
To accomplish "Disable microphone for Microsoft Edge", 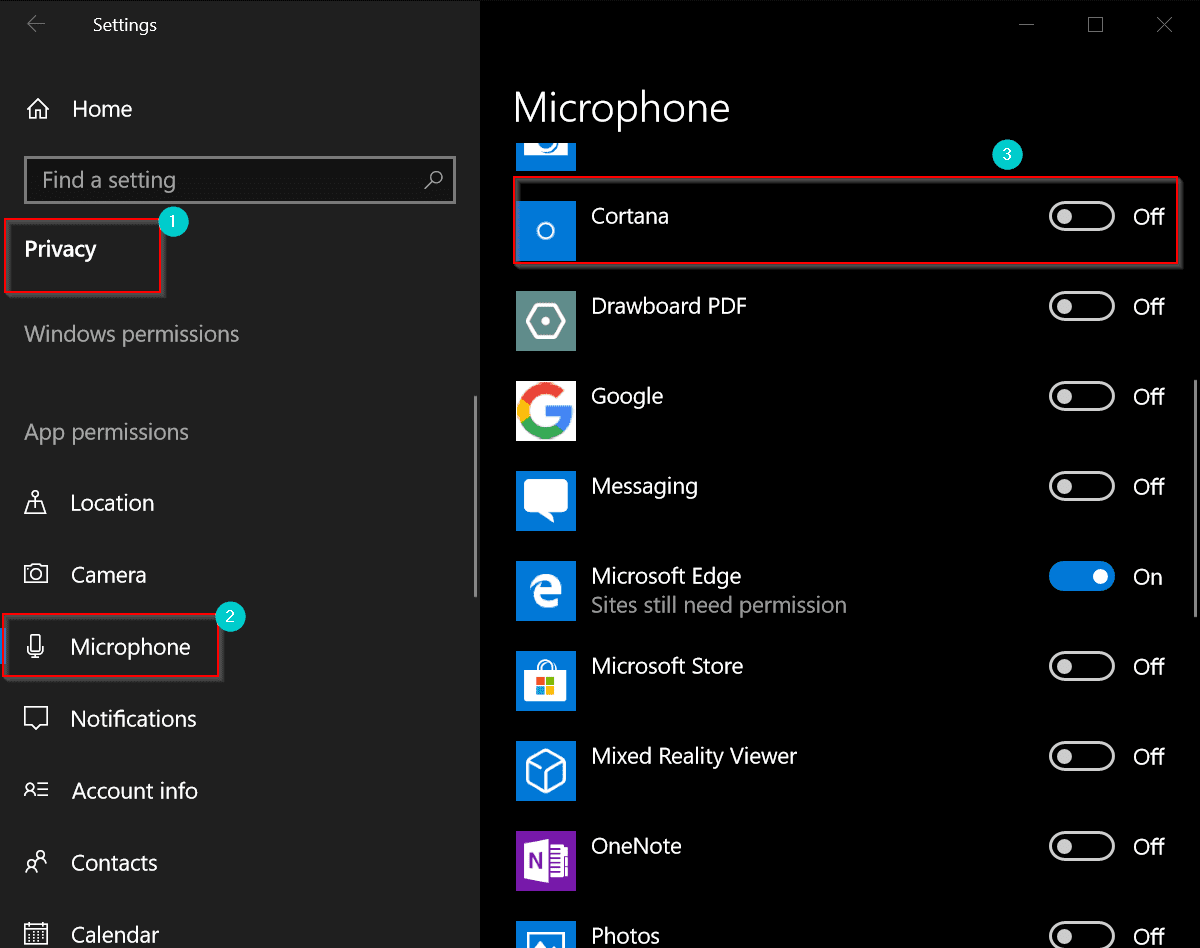I will click(1081, 576).
